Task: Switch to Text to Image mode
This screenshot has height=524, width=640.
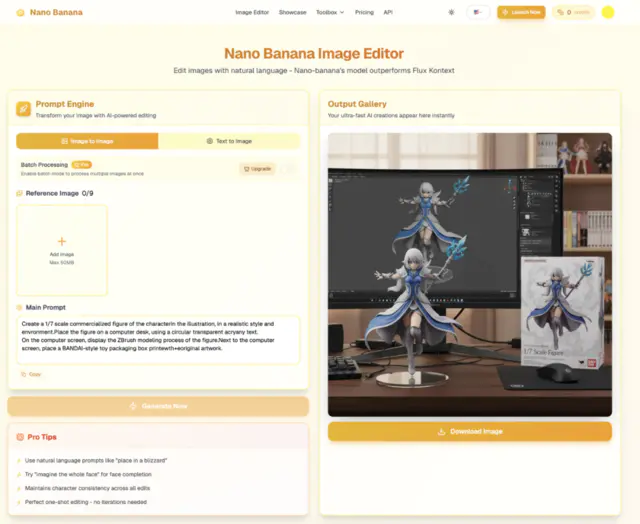Action: [229, 141]
